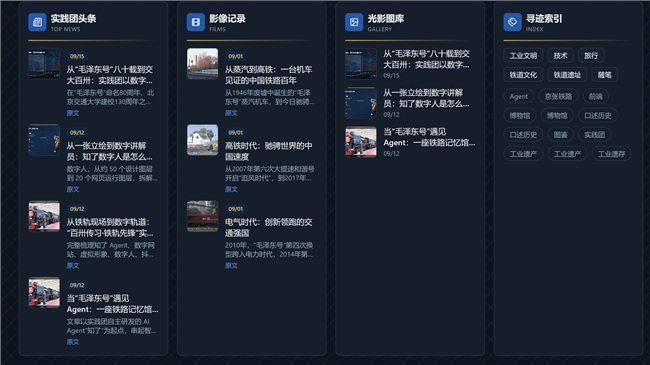Select the 京张铁路 tag

point(558,96)
